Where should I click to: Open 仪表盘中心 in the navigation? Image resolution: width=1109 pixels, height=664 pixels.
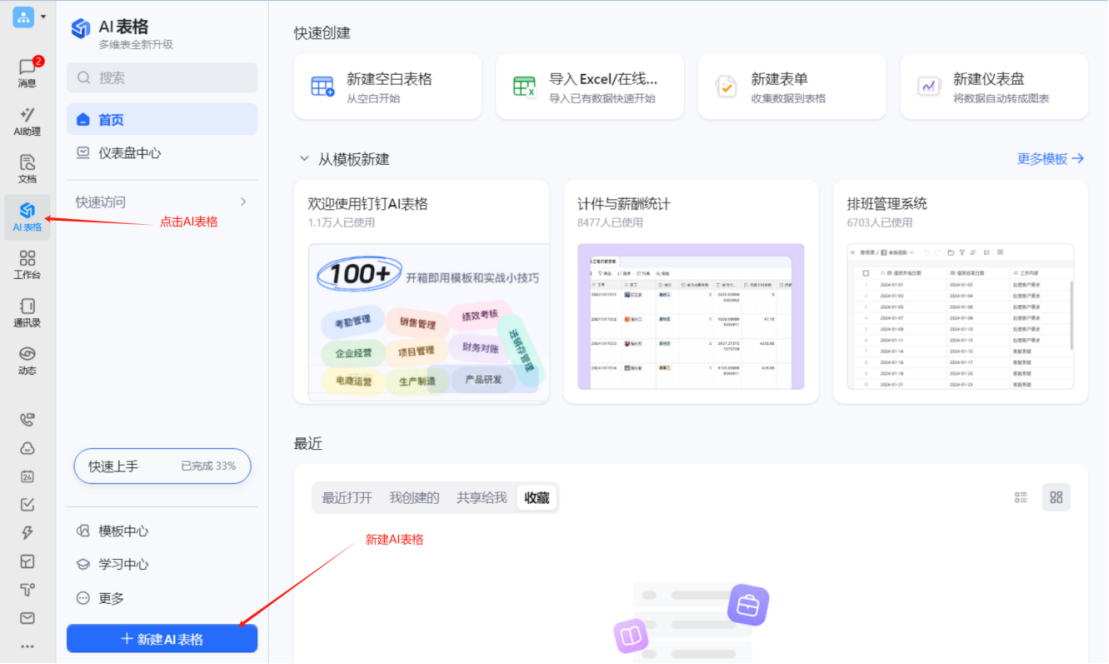(x=162, y=153)
